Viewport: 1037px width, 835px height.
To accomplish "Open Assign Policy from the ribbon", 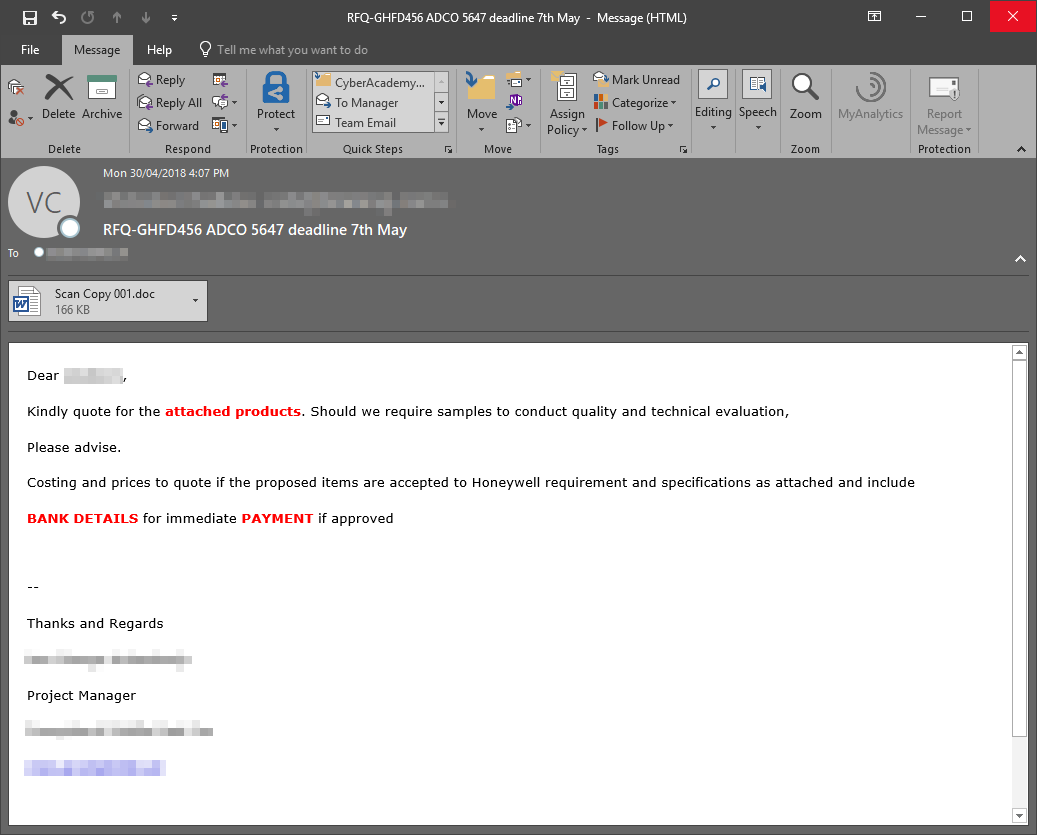I will pyautogui.click(x=566, y=100).
